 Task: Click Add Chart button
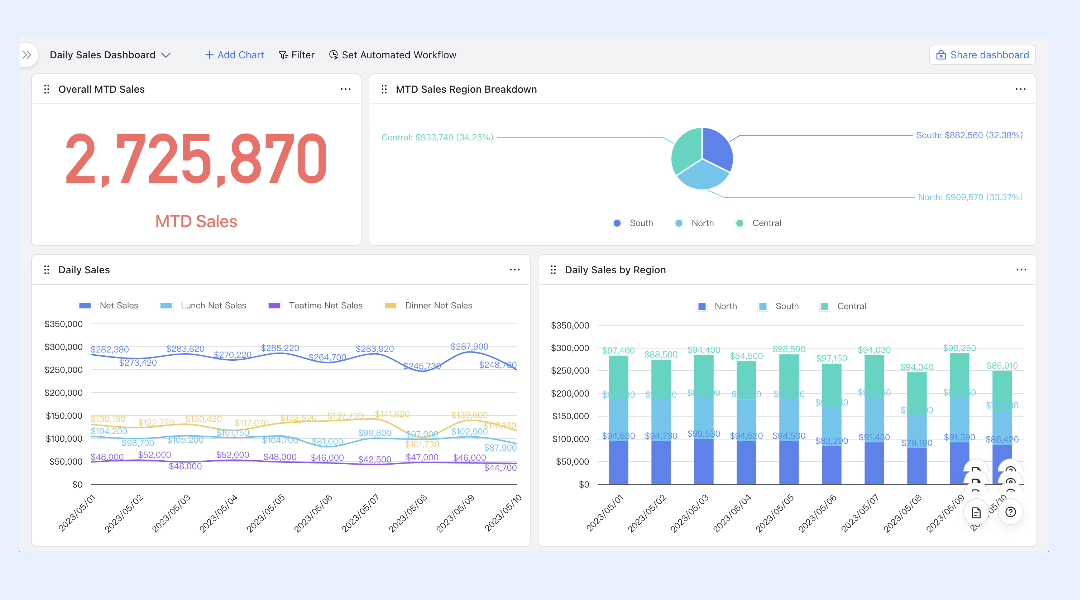click(x=234, y=55)
